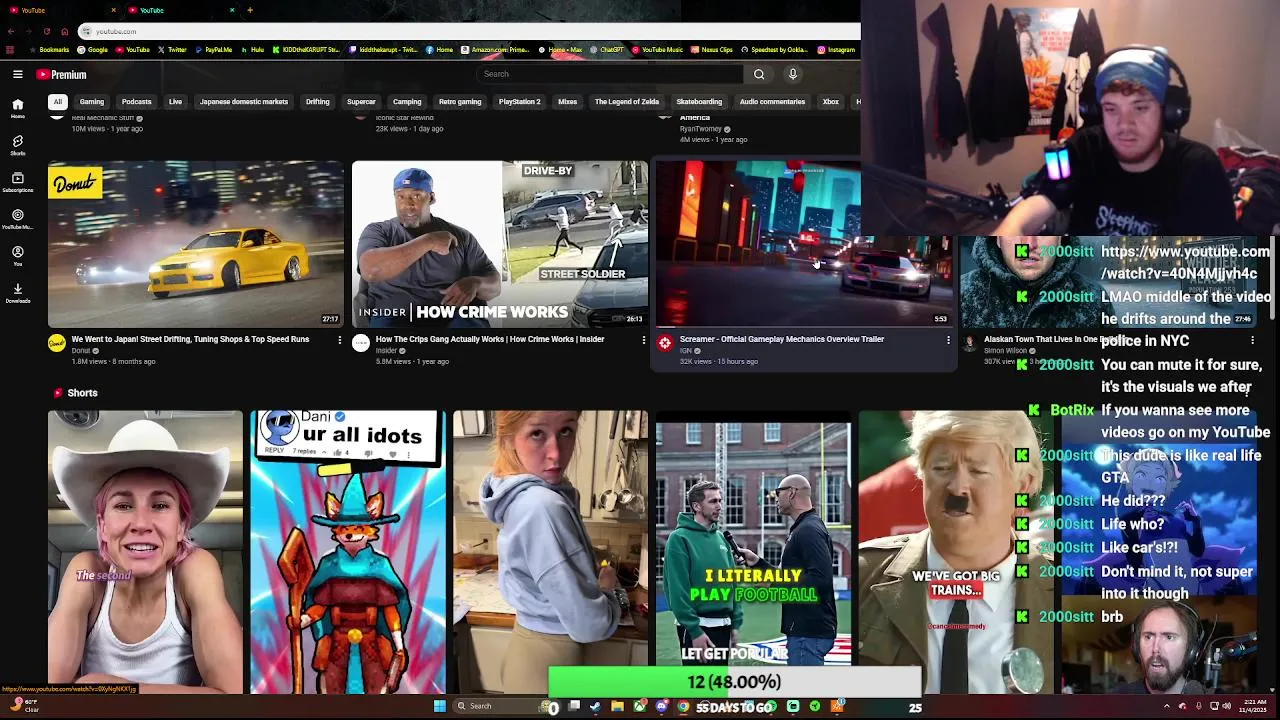Open the YouTube hamburger guide menu
Image resolution: width=1280 pixels, height=720 pixels.
(18, 74)
